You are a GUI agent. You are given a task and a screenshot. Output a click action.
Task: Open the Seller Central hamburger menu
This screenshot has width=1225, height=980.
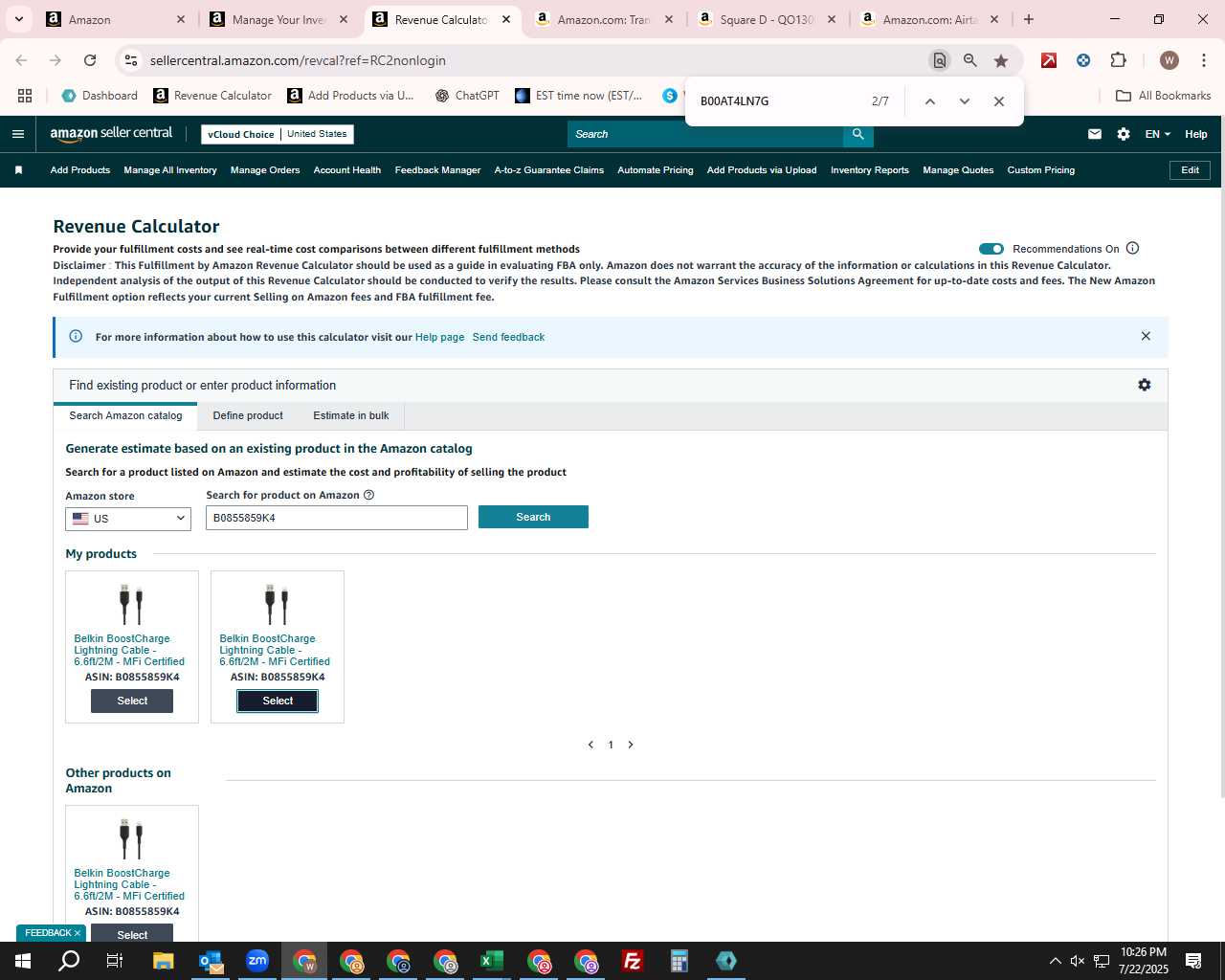pos(17,134)
